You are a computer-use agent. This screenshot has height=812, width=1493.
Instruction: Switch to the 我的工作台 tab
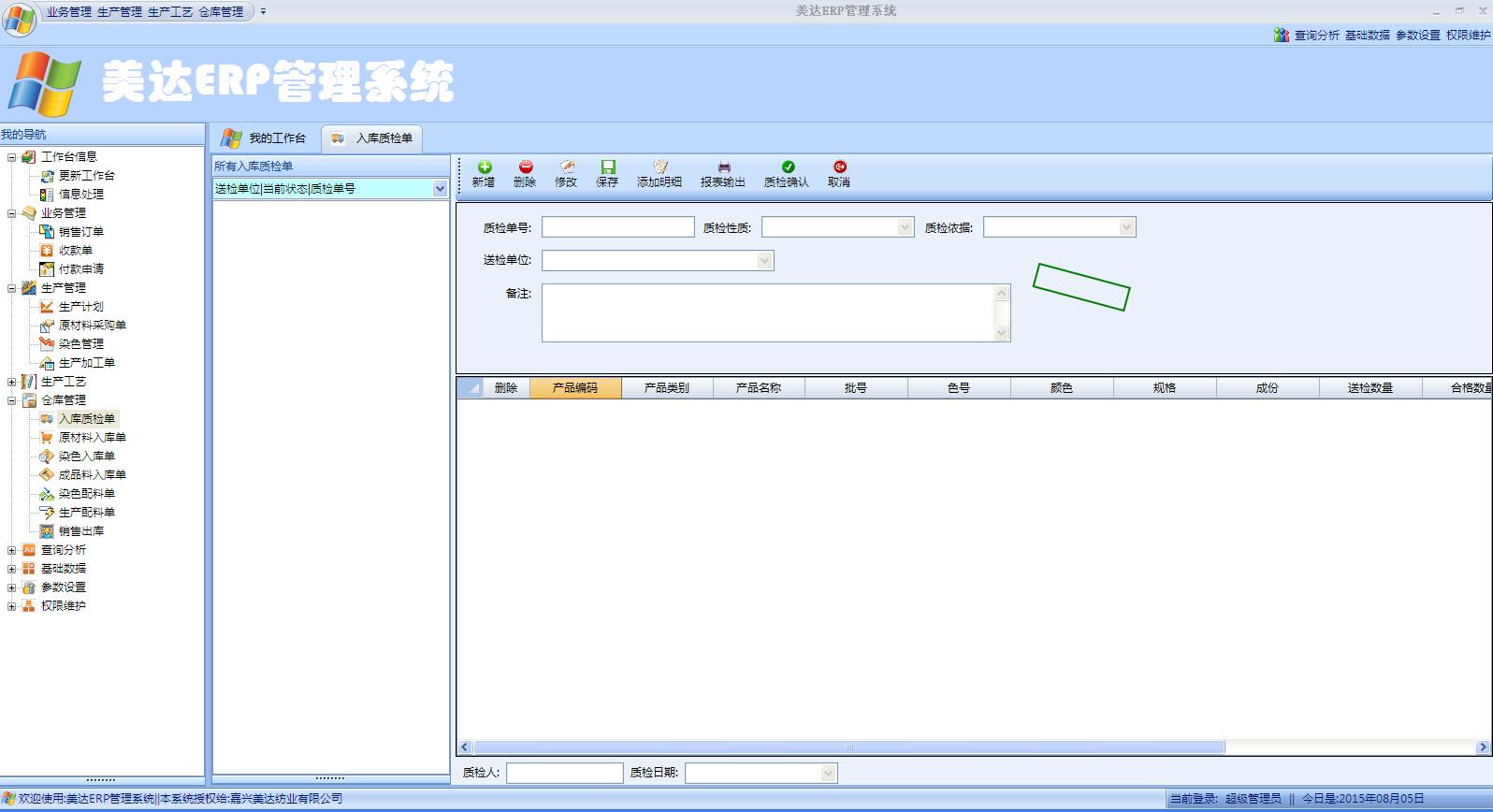pyautogui.click(x=265, y=138)
